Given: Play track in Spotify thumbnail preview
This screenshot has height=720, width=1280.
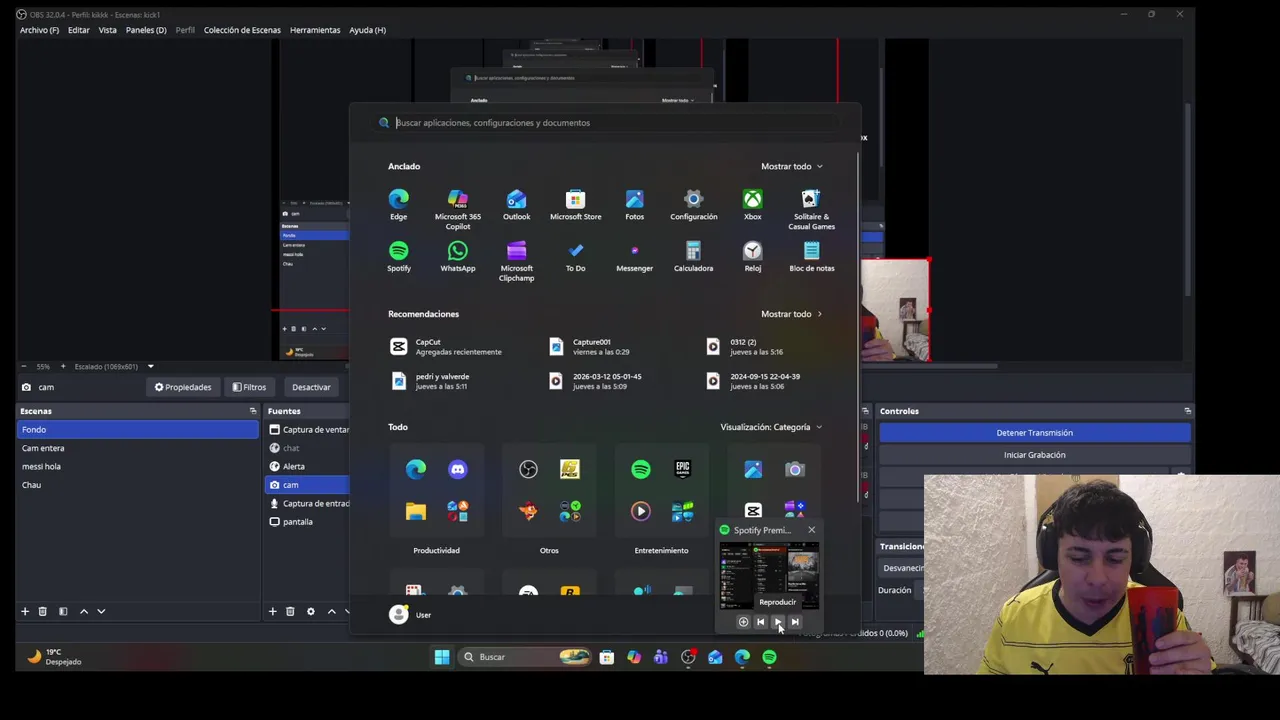Looking at the screenshot, I should coord(777,622).
